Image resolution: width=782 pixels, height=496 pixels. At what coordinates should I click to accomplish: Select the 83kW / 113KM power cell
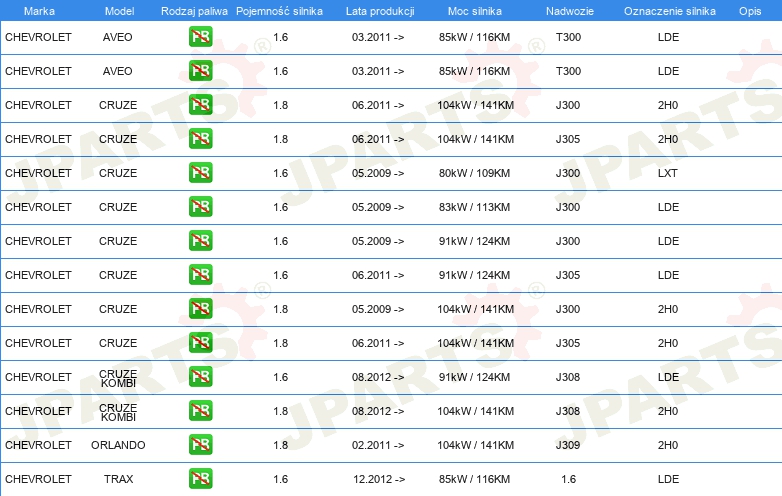pyautogui.click(x=474, y=207)
